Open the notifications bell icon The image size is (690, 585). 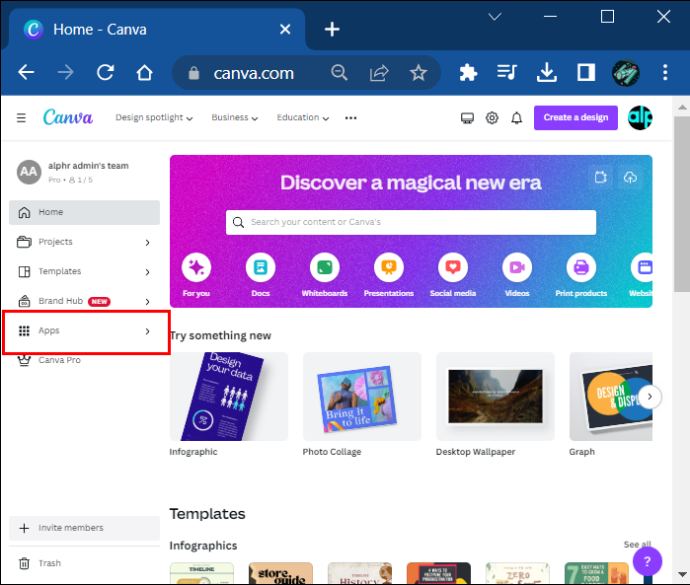click(x=517, y=118)
